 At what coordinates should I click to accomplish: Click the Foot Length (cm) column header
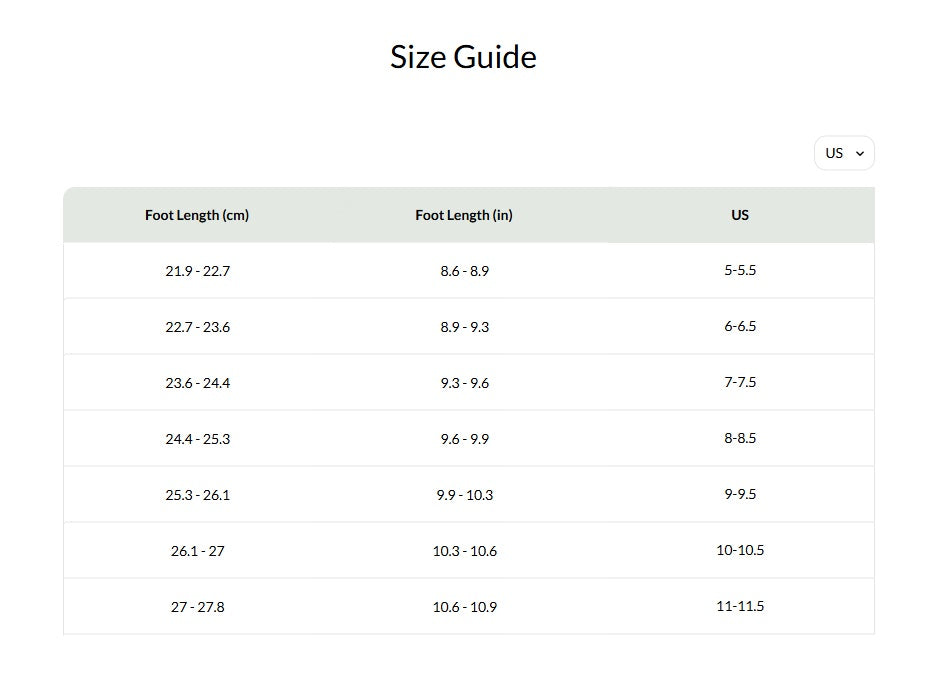point(197,214)
